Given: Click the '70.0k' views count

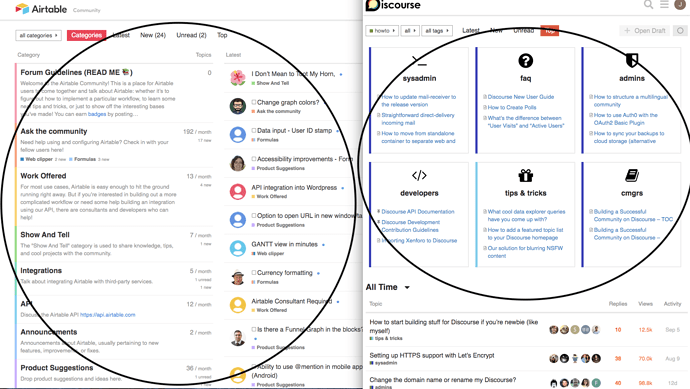Looking at the screenshot, I should (x=645, y=359).
